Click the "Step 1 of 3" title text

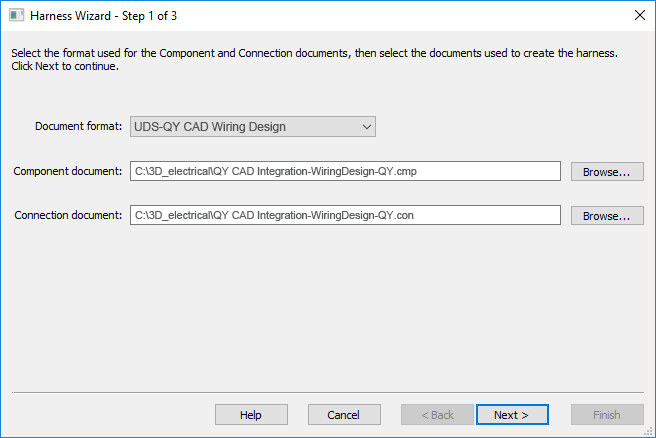147,16
